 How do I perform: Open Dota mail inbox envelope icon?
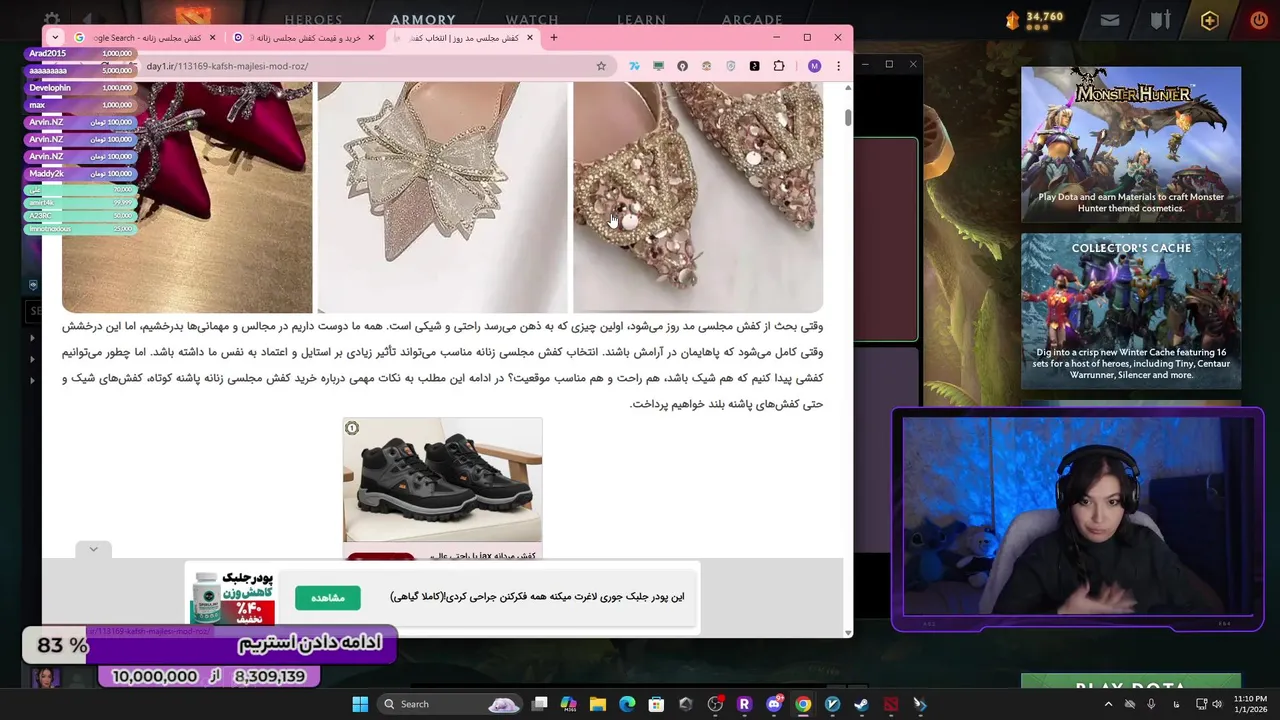click(x=1110, y=20)
